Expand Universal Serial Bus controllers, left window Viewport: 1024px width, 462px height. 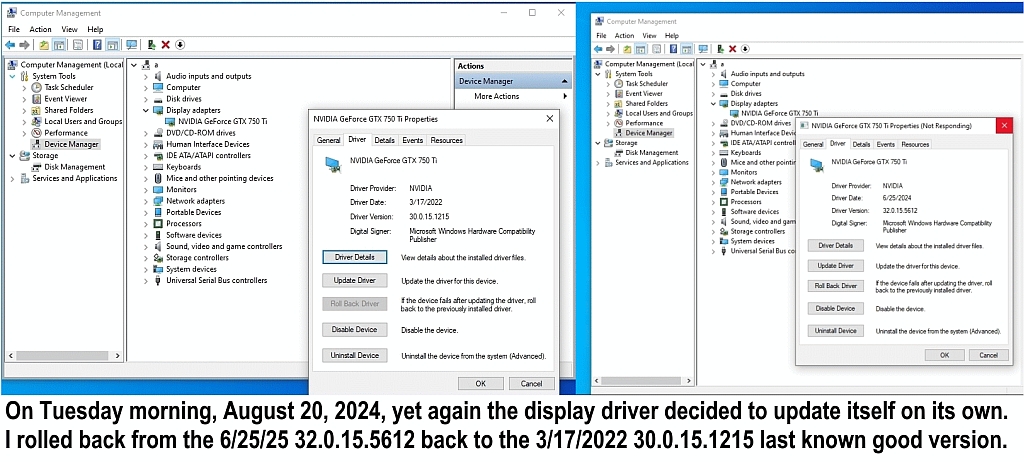(x=146, y=280)
